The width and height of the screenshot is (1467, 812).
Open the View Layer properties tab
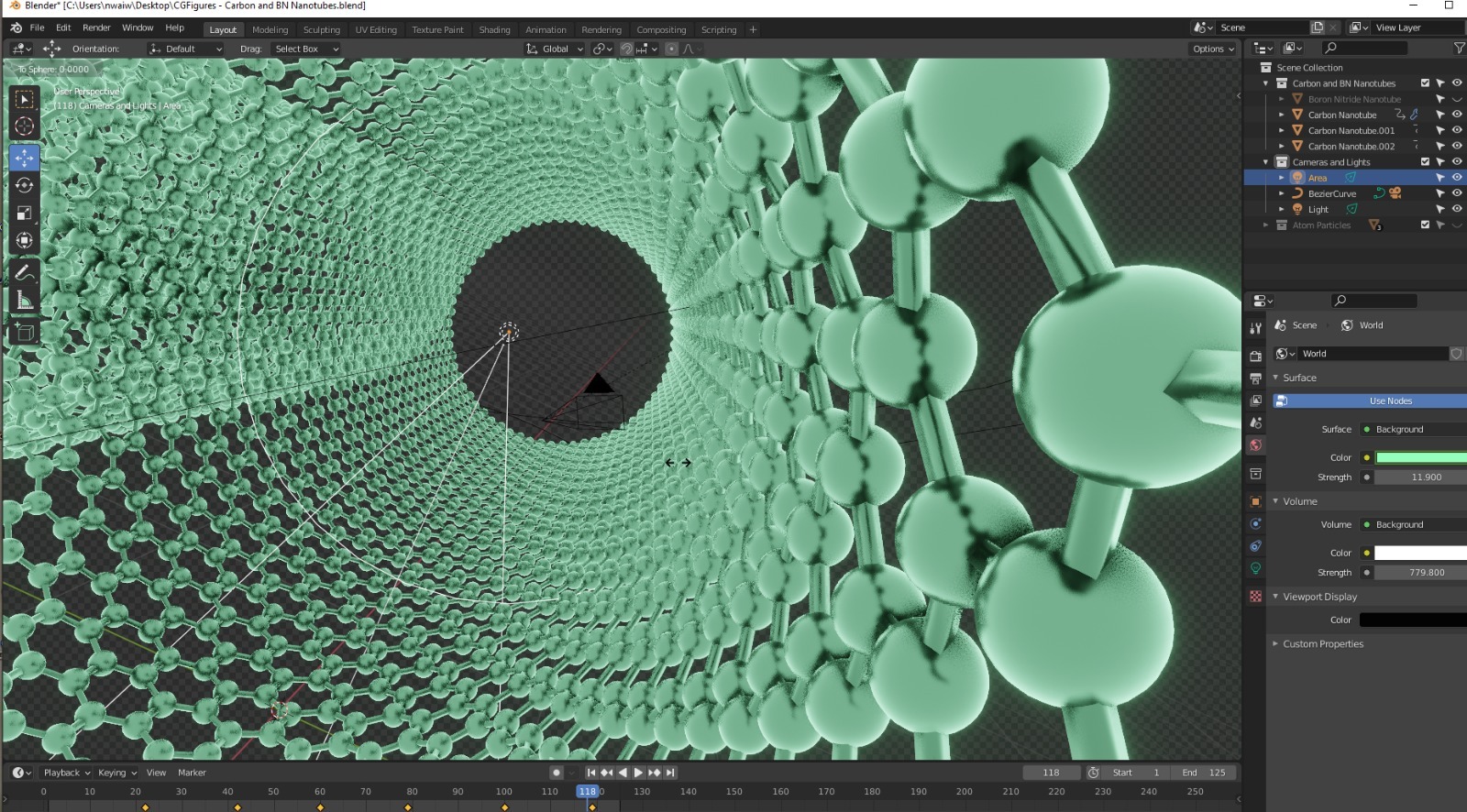[1255, 401]
